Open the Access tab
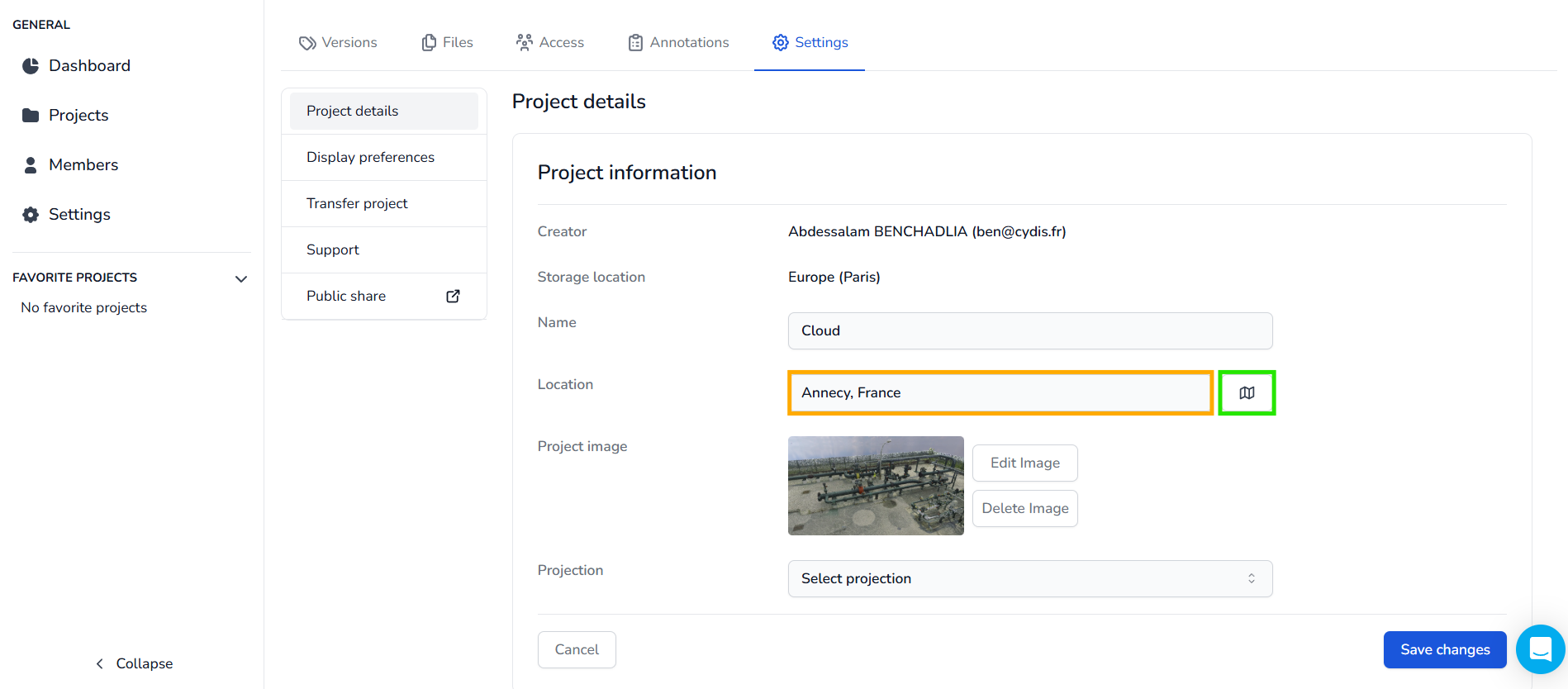The height and width of the screenshot is (689, 1568). (550, 43)
